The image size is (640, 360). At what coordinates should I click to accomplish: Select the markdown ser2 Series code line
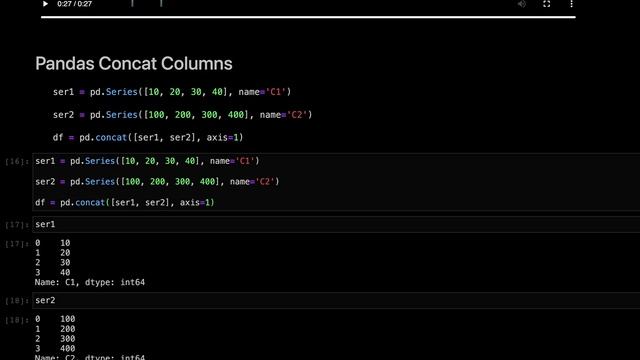(182, 115)
